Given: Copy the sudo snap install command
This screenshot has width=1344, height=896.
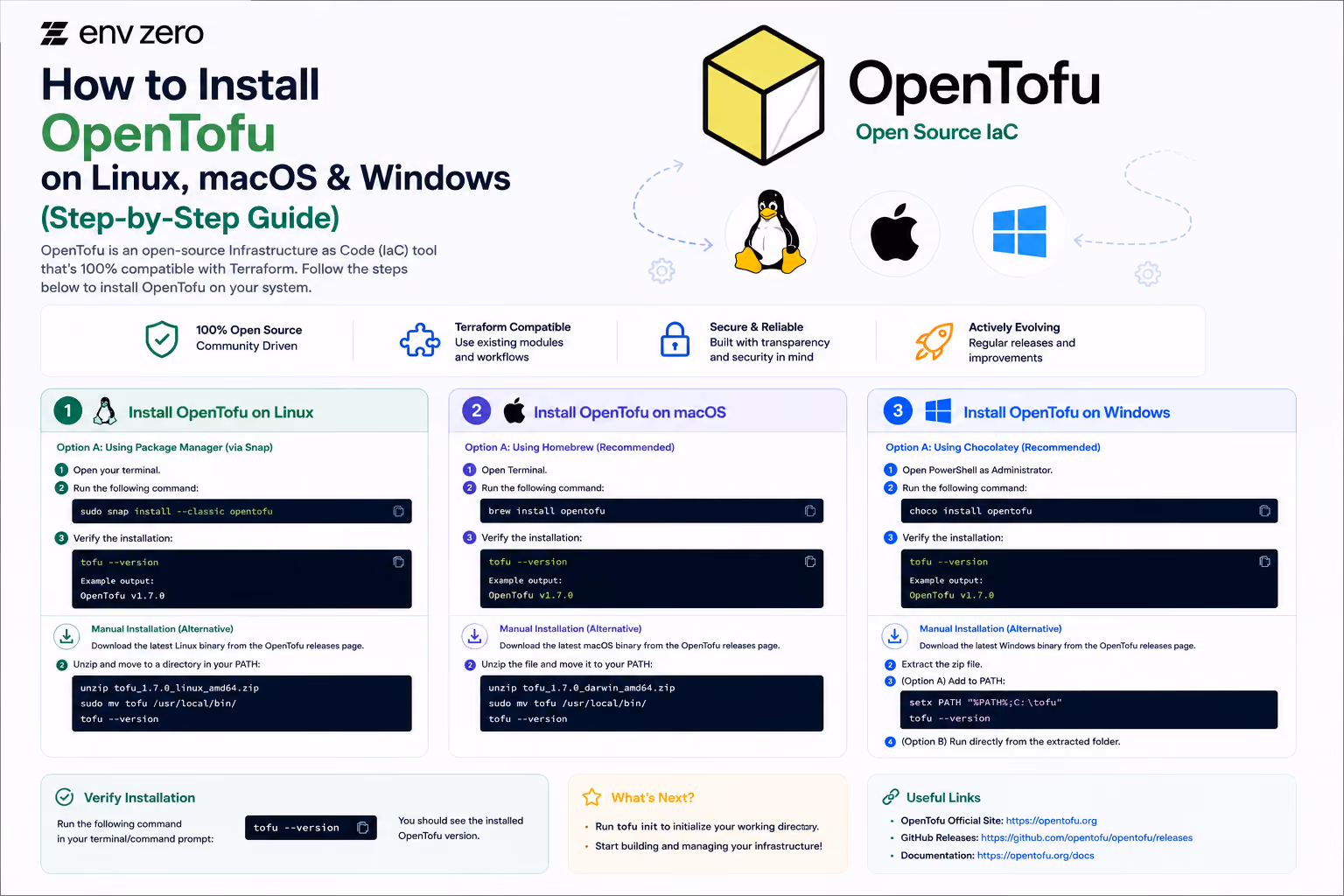Looking at the screenshot, I should tap(398, 511).
